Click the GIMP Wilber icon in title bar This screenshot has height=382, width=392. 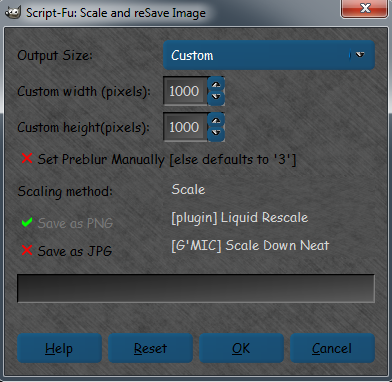13,12
